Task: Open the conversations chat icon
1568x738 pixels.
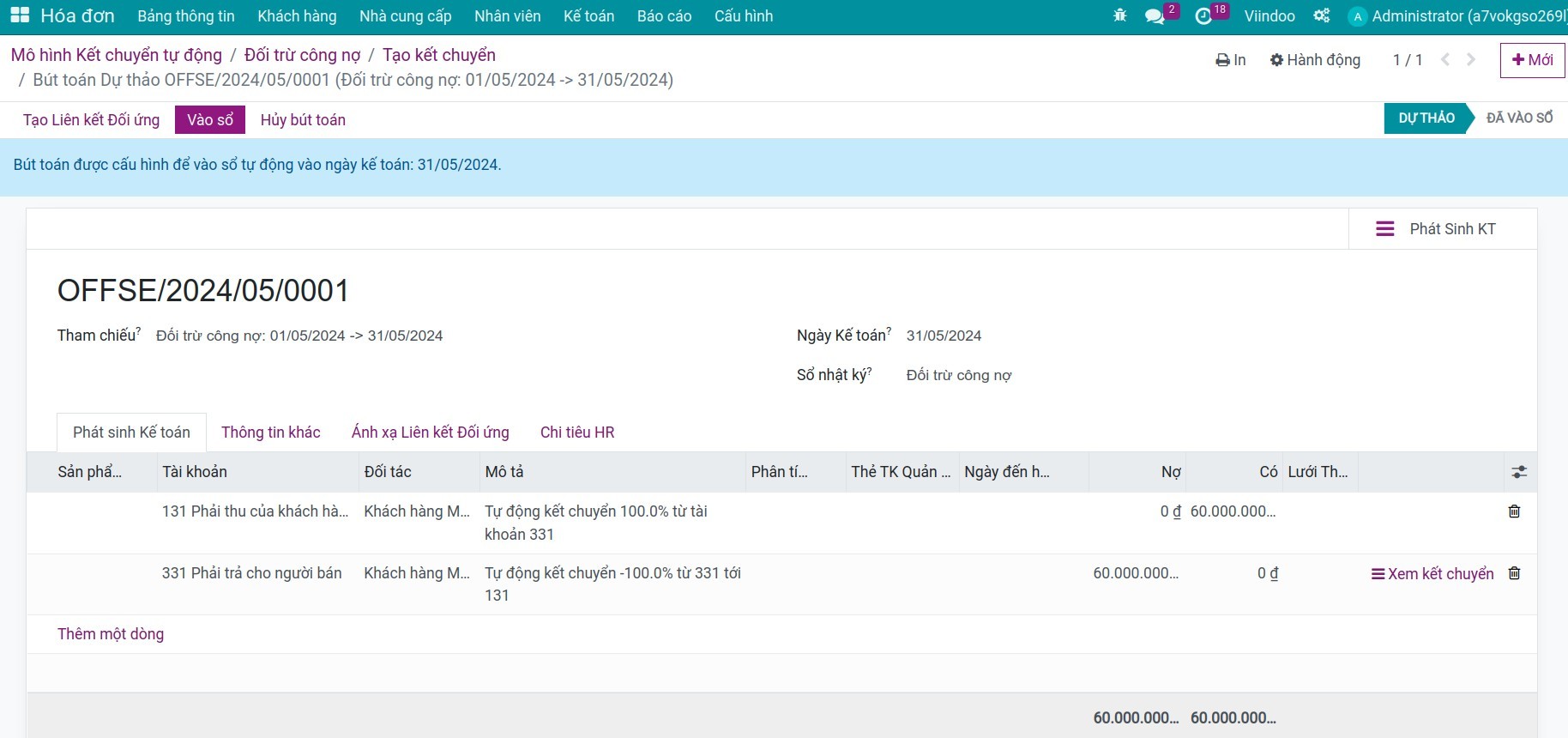Action: pos(1155,16)
